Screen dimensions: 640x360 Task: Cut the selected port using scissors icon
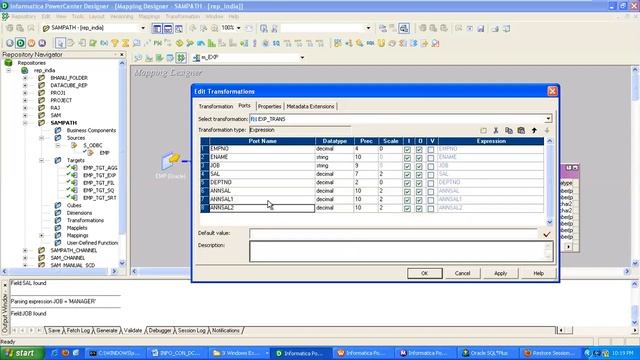[496, 131]
